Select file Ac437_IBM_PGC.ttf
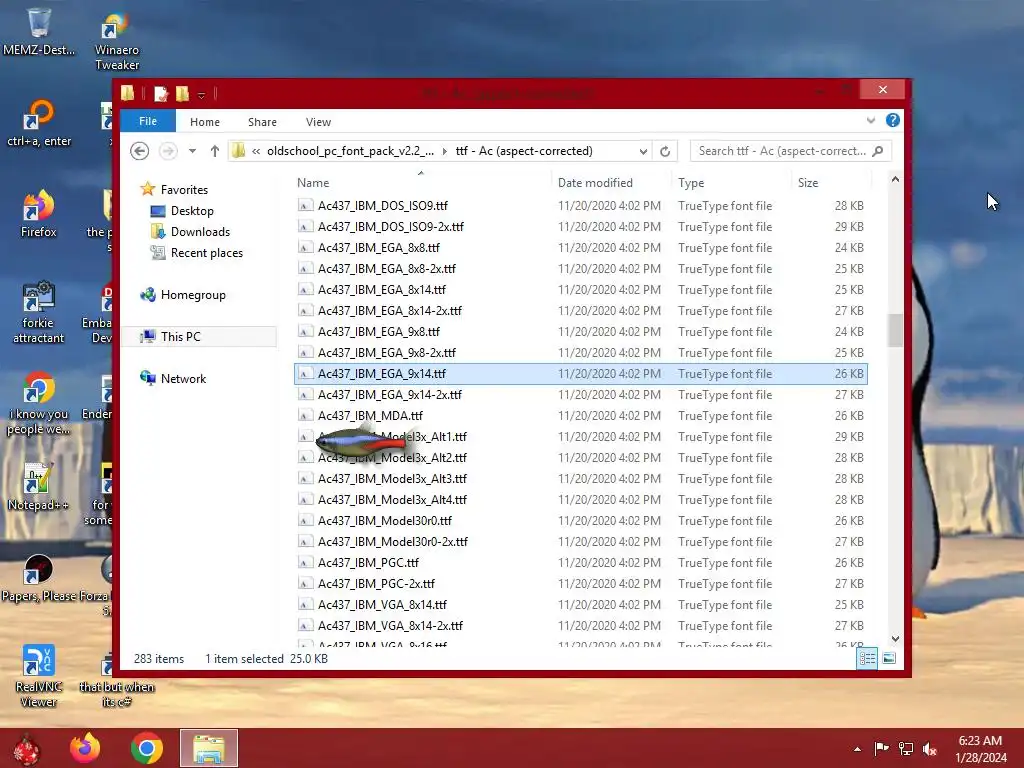This screenshot has height=768, width=1024. click(581, 562)
